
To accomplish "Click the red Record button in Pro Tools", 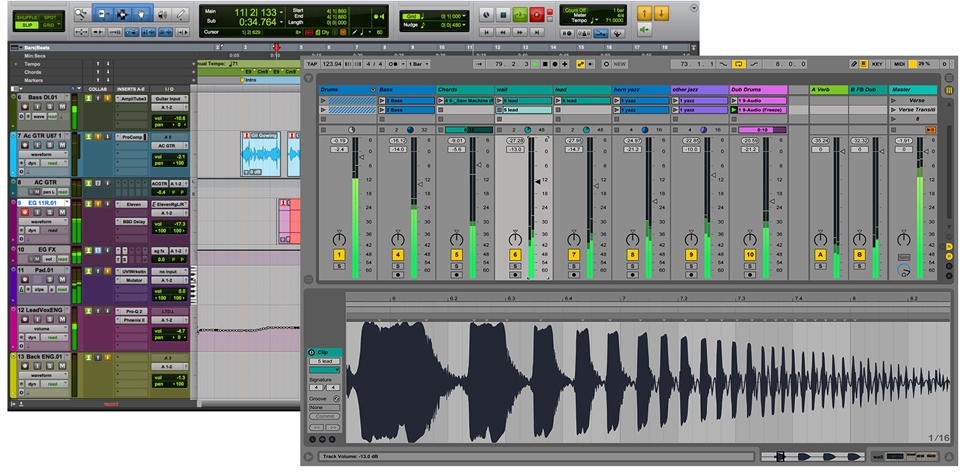I will click(x=537, y=14).
